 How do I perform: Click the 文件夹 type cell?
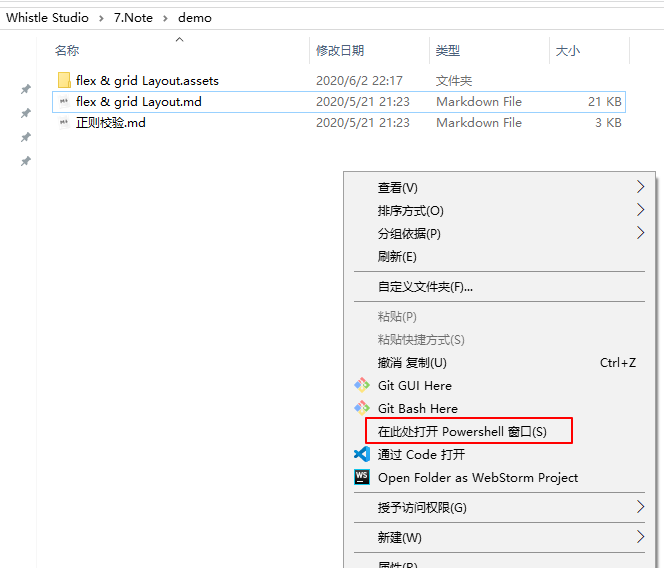click(454, 80)
